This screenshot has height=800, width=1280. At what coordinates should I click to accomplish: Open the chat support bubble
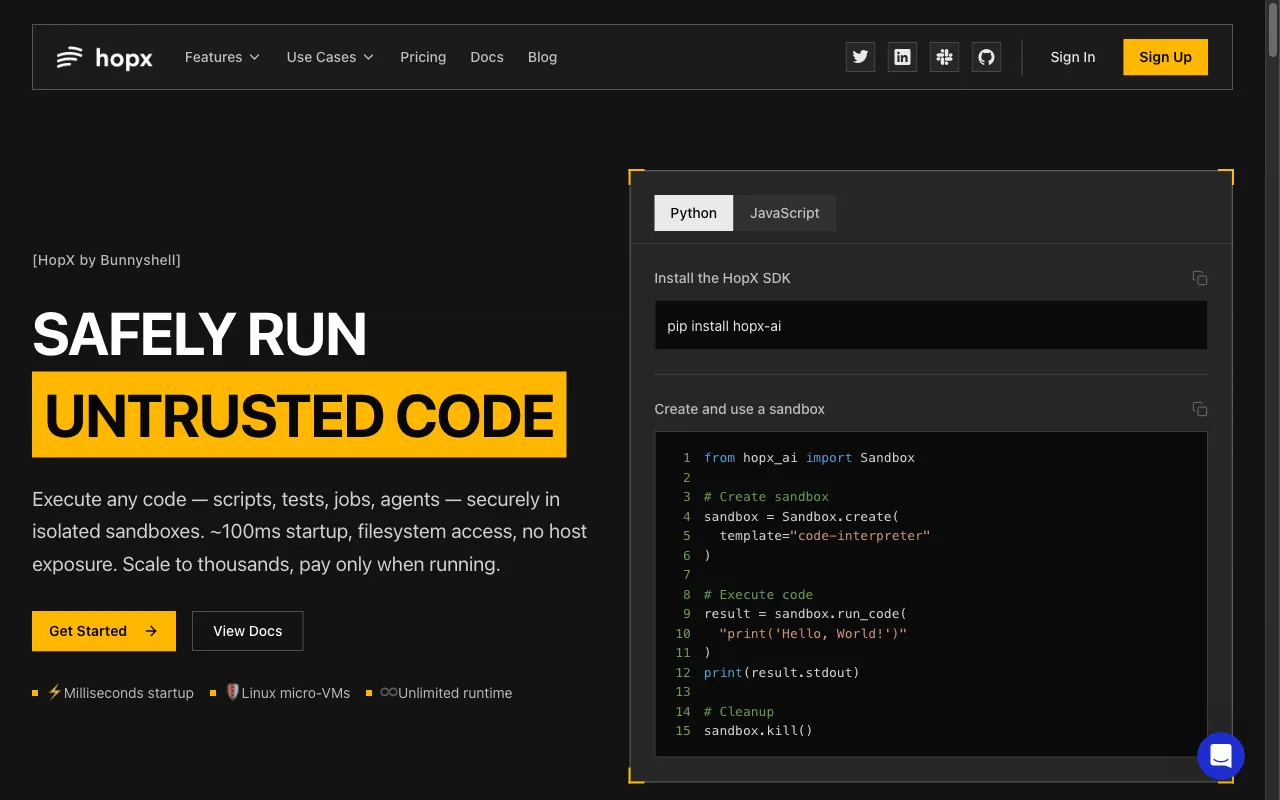(1221, 756)
